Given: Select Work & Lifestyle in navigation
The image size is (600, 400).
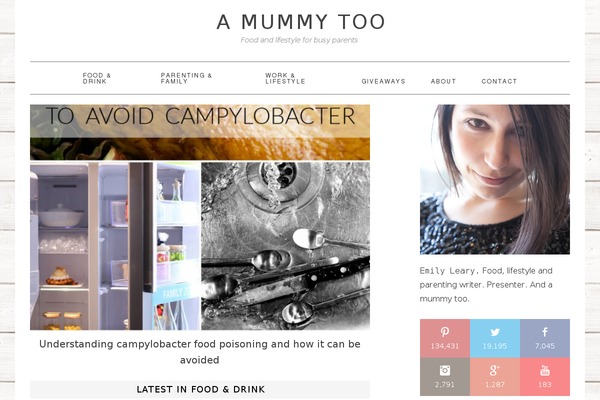Looking at the screenshot, I should (285, 78).
